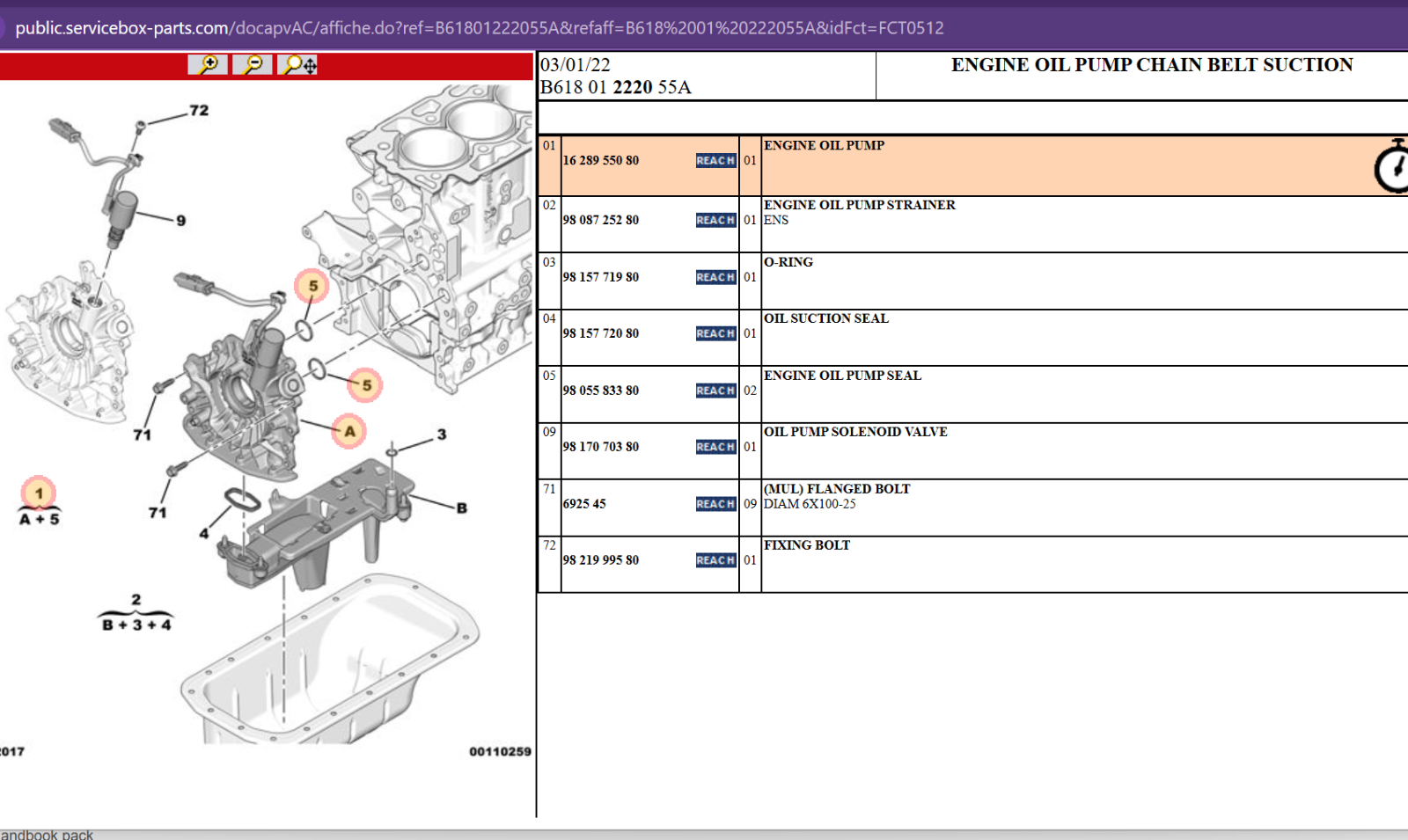The height and width of the screenshot is (840, 1408).
Task: Select callout 4 near the suction seal
Action: 204,533
